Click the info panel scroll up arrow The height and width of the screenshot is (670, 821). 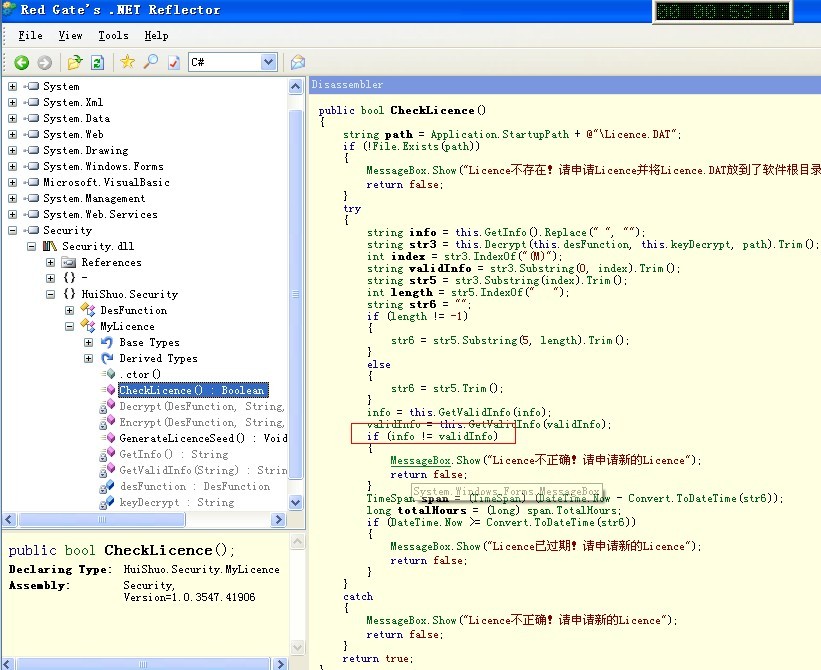pos(297,541)
